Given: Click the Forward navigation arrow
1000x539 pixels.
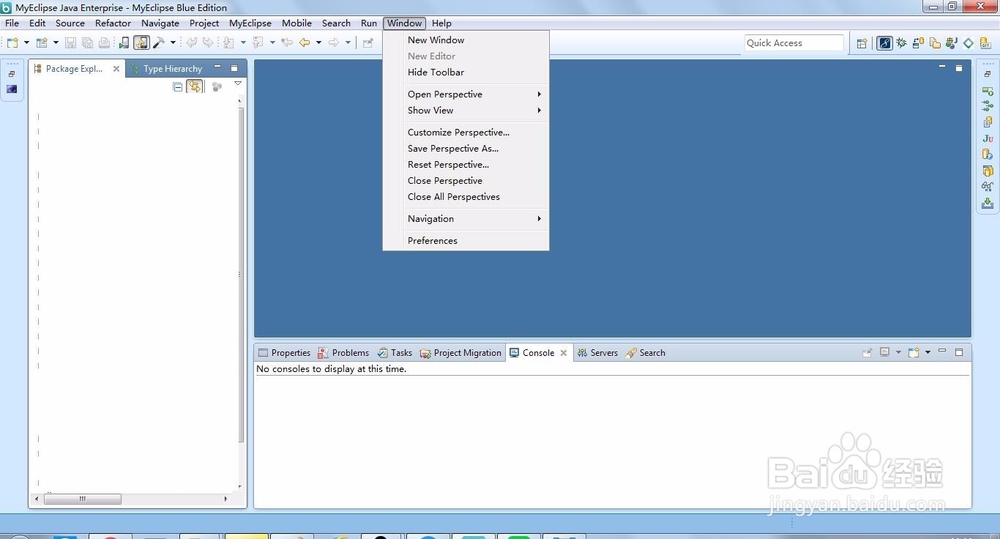Looking at the screenshot, I should [334, 43].
